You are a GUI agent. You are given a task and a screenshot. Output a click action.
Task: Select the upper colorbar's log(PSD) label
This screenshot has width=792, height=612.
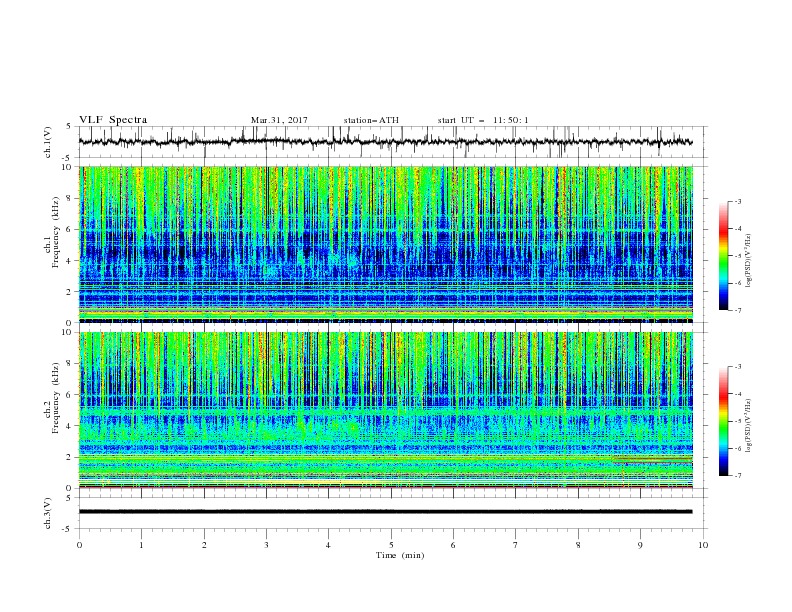point(750,261)
